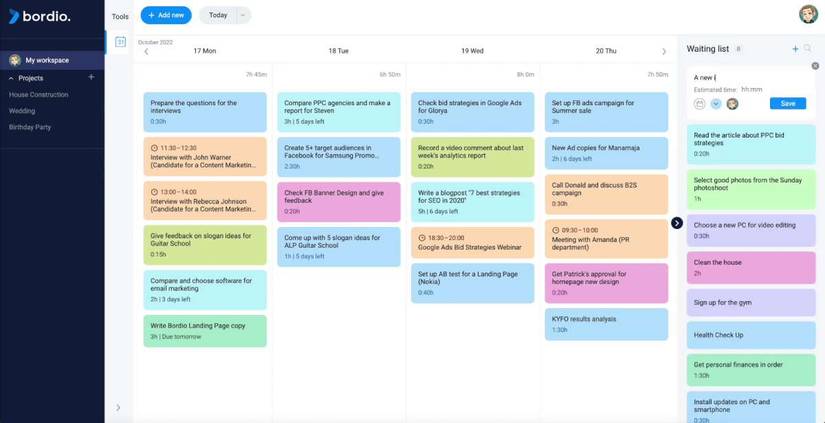Click the assignee avatar in the new task form
The image size is (825, 423).
[x=732, y=104]
